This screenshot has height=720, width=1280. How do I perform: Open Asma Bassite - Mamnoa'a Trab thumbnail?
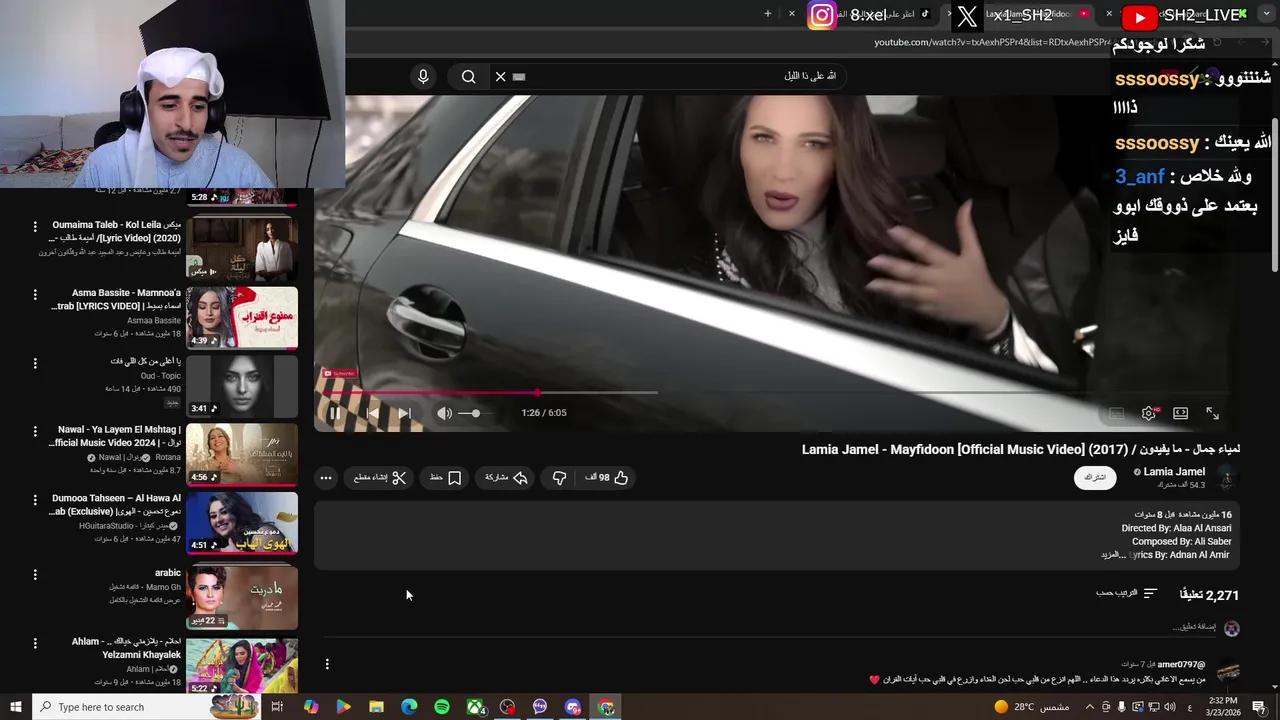(x=242, y=318)
